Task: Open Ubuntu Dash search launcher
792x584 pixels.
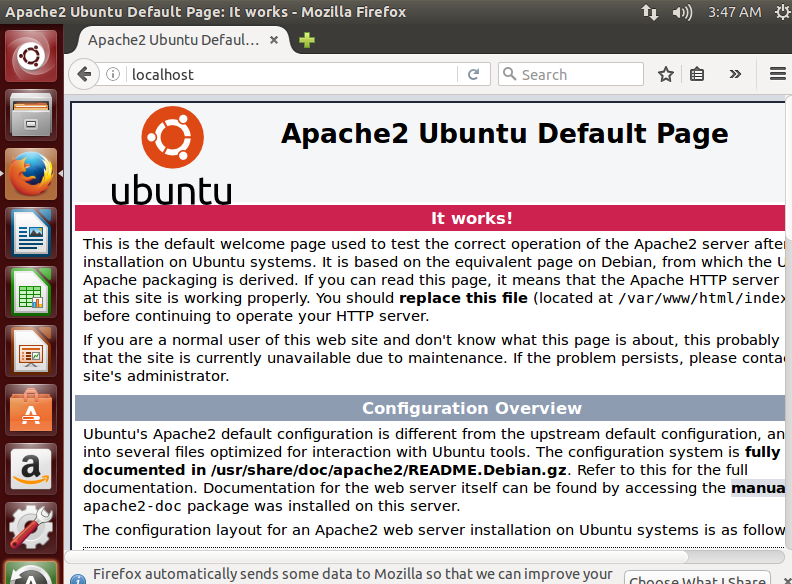Action: pyautogui.click(x=31, y=56)
